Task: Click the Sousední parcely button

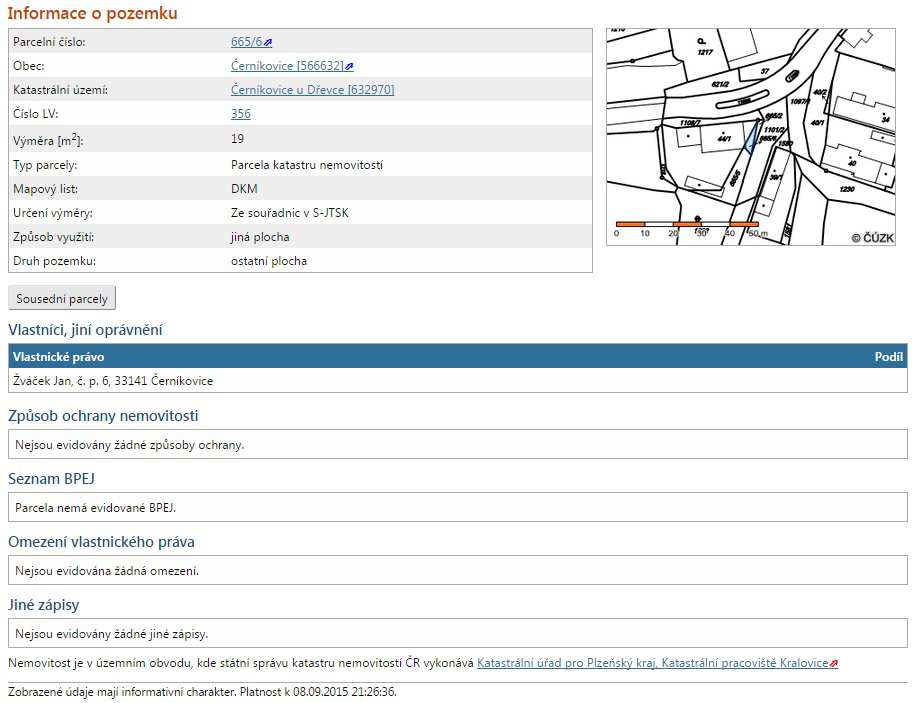Action: [62, 298]
